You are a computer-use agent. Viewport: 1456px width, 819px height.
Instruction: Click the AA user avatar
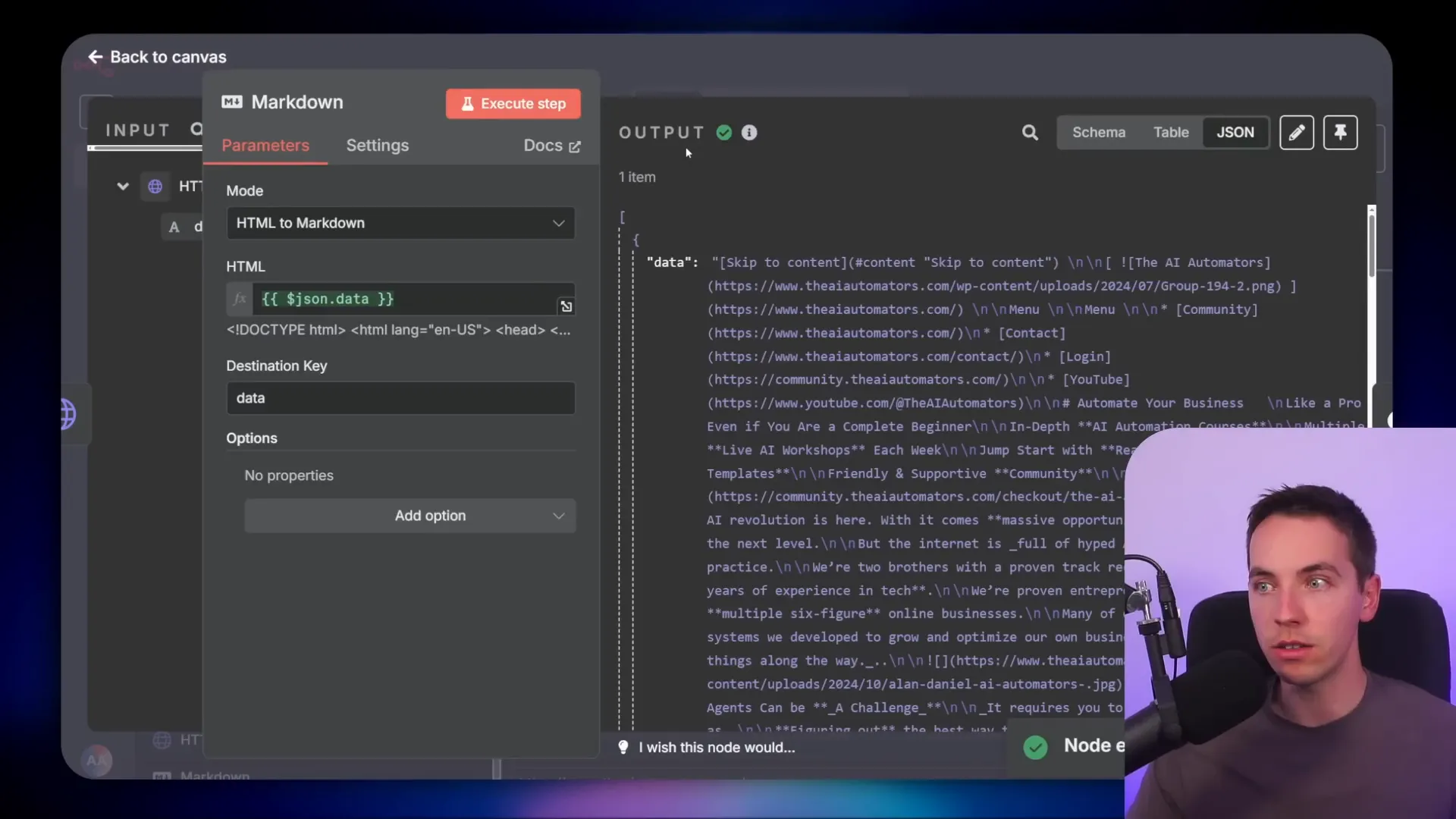[x=97, y=760]
